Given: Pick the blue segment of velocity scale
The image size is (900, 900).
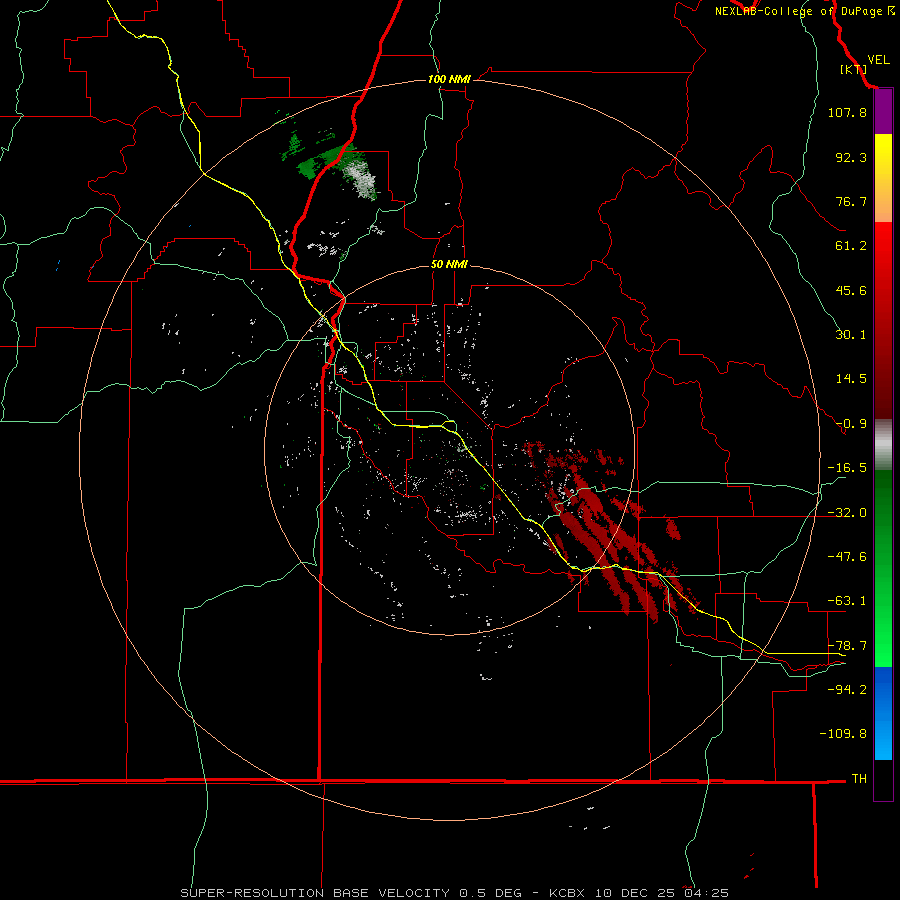Looking at the screenshot, I should pyautogui.click(x=883, y=713).
